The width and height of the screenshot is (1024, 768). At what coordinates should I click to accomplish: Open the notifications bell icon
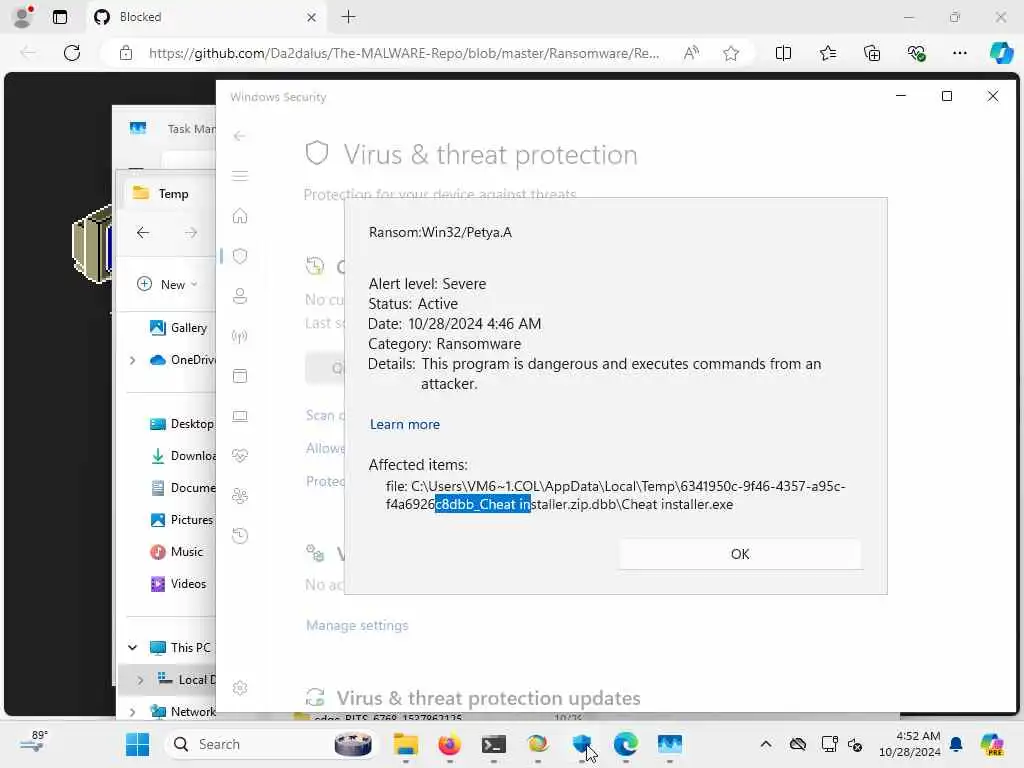[x=956, y=744]
